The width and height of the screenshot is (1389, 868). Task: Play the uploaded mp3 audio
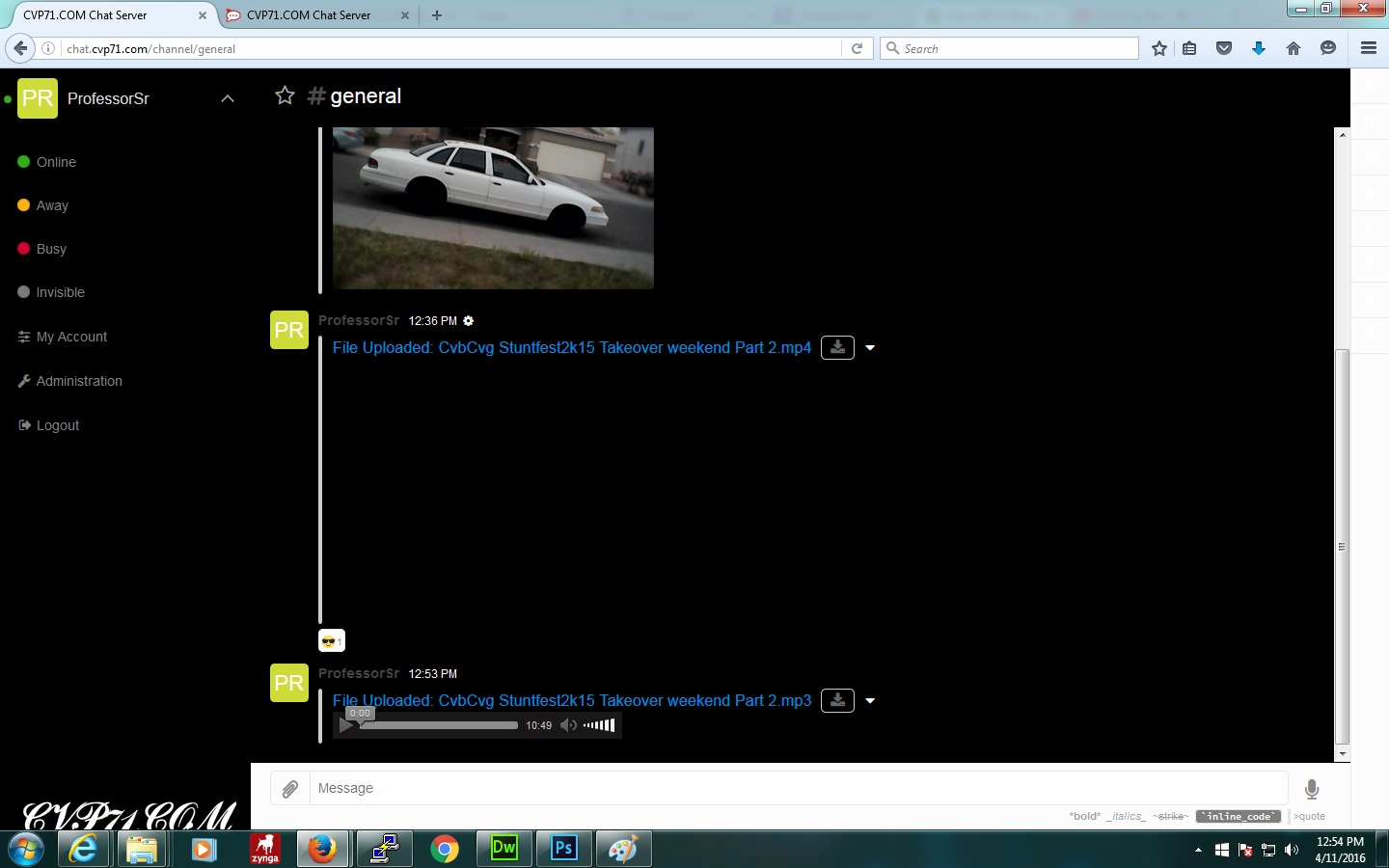345,726
